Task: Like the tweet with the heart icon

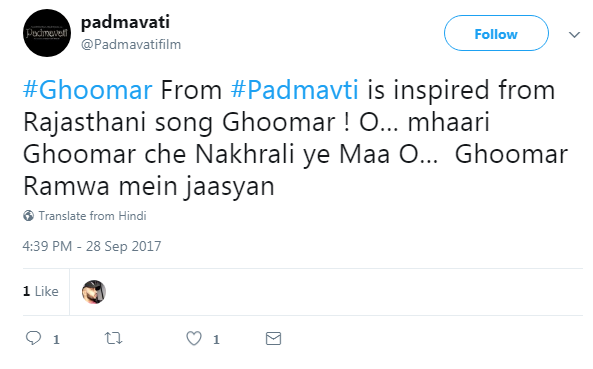Action: (x=194, y=338)
